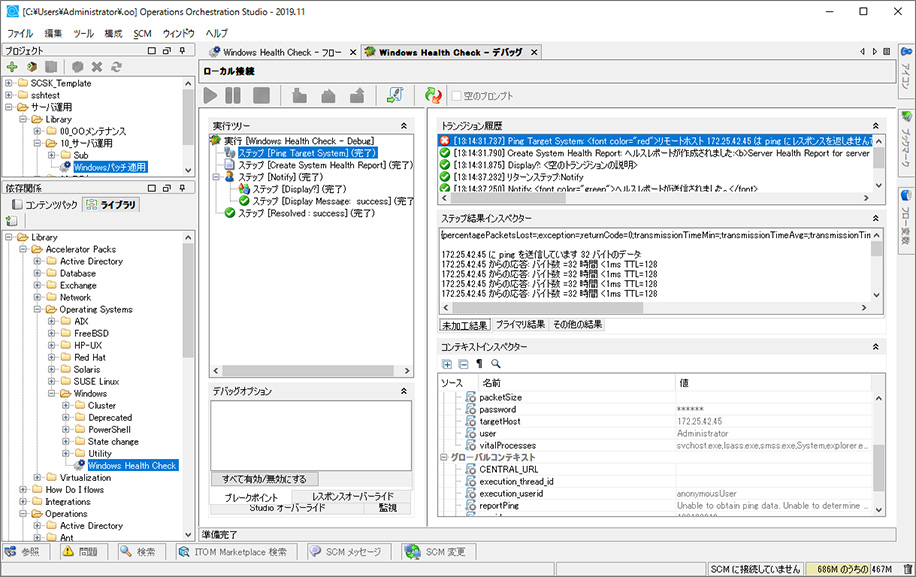Click the Play button in debugger toolbar
The image size is (916, 577).
(x=211, y=96)
